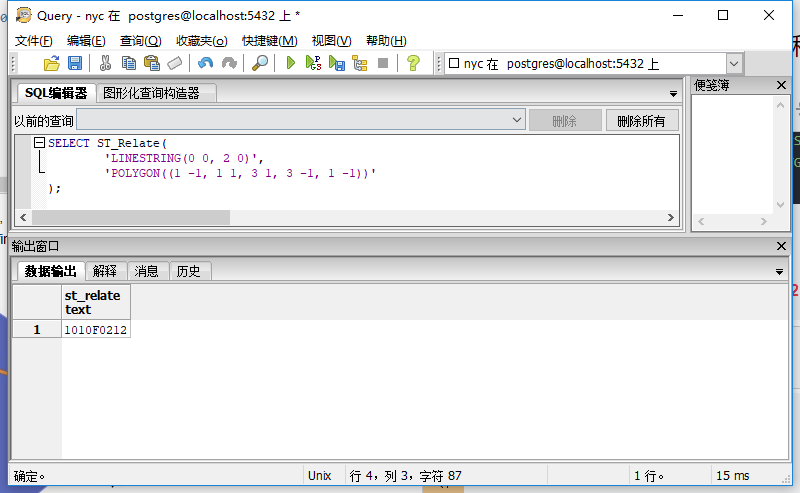Screen dimensions: 800x493
Task: Click the cursor position status 行 4，列 3
Action: (405, 476)
